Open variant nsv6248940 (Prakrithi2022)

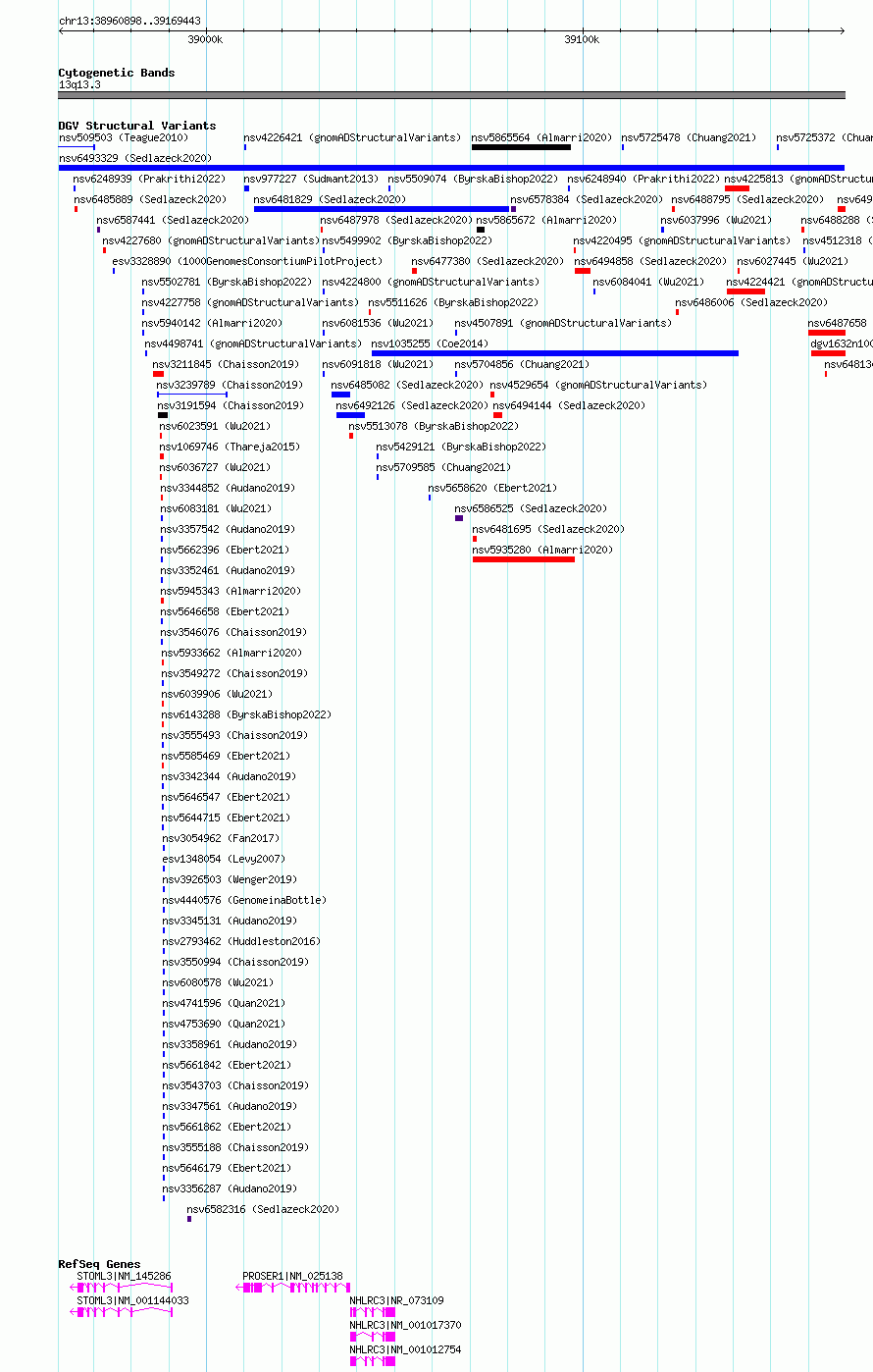pyautogui.click(x=643, y=180)
